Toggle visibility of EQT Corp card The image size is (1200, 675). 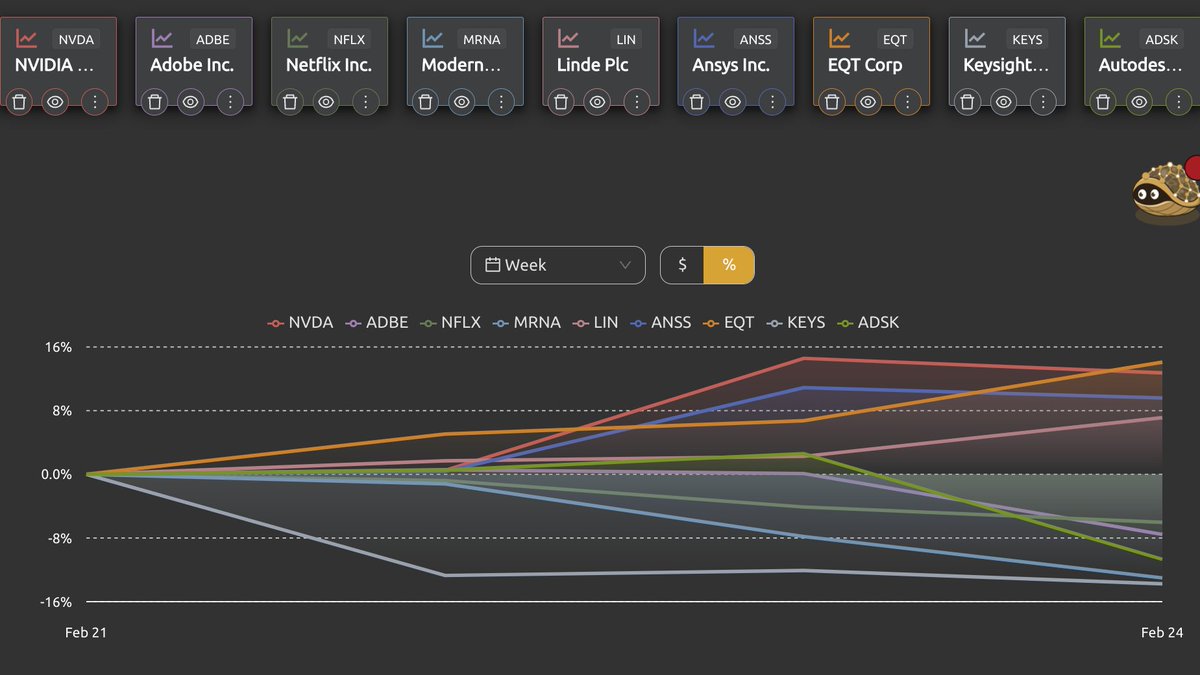pos(868,102)
